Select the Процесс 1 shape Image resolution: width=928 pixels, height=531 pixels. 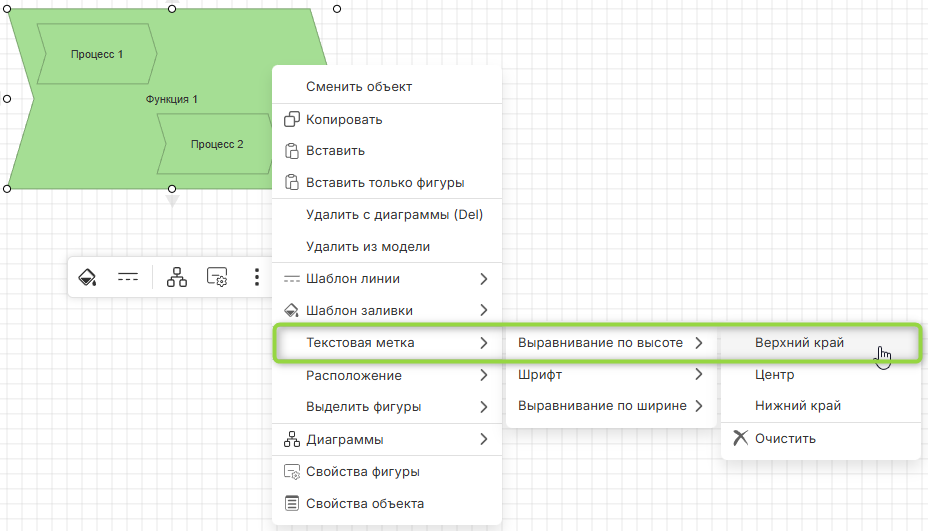tap(97, 54)
